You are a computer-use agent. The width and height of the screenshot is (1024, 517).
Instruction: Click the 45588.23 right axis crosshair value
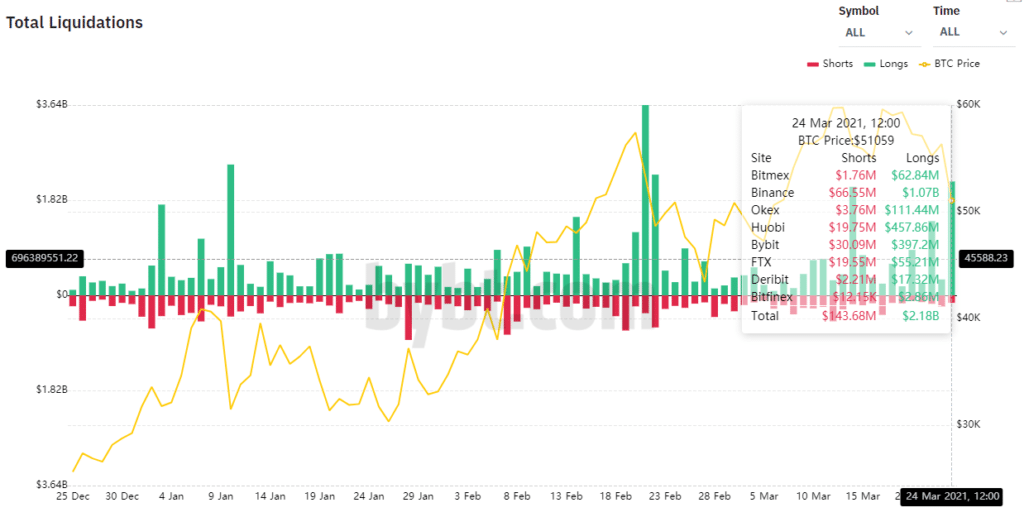coord(986,258)
